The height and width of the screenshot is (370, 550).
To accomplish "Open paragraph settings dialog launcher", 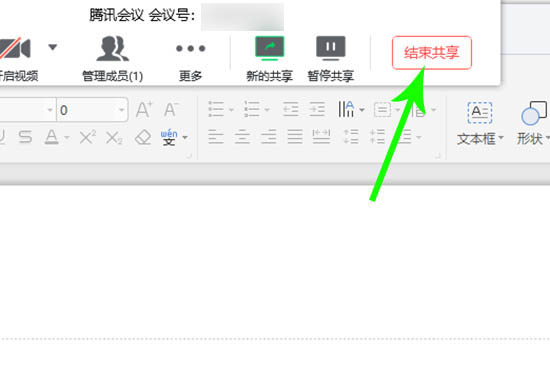I will 438,156.
